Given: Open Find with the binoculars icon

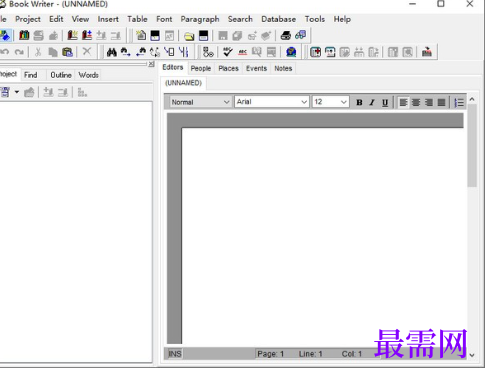Looking at the screenshot, I should [x=112, y=52].
